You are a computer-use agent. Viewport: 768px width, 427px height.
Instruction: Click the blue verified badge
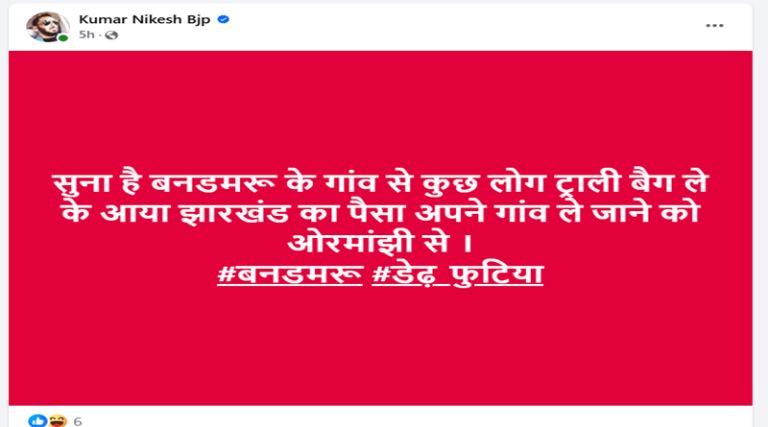[x=223, y=19]
